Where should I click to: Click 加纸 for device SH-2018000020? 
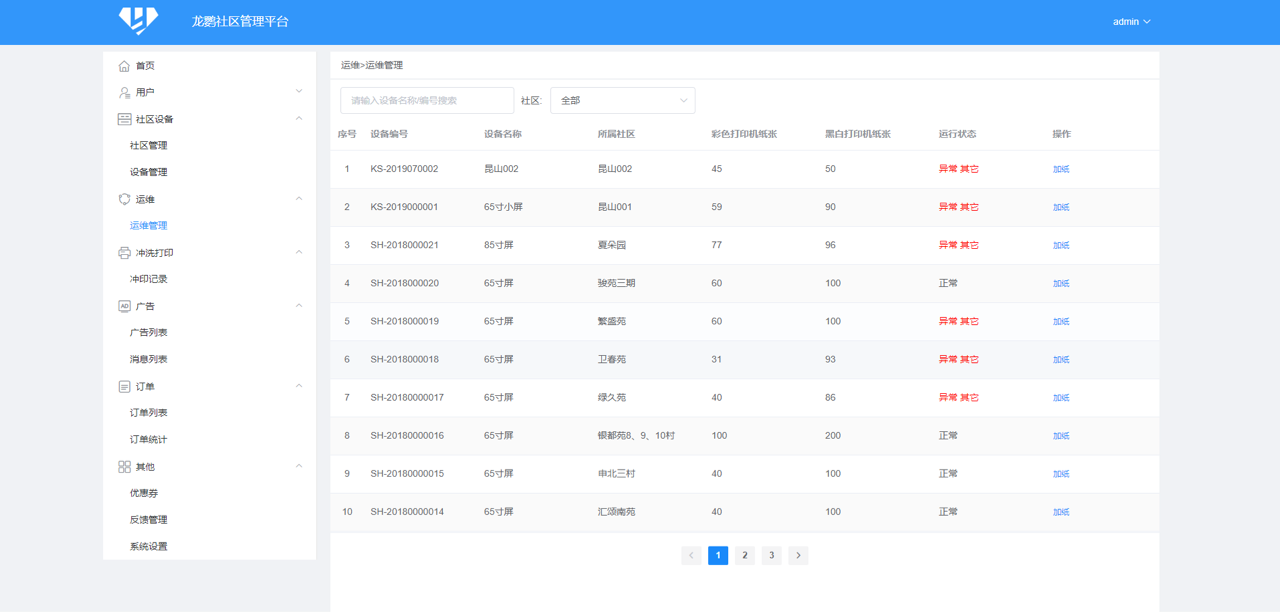point(1061,283)
